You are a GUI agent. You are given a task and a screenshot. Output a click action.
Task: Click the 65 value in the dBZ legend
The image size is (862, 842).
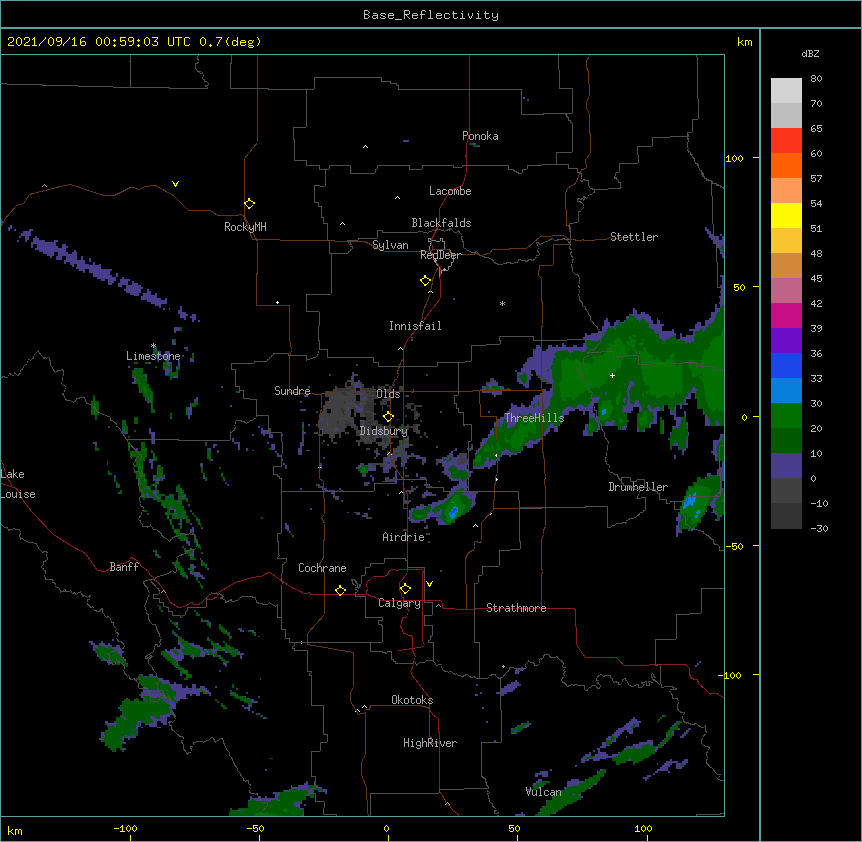coord(816,129)
